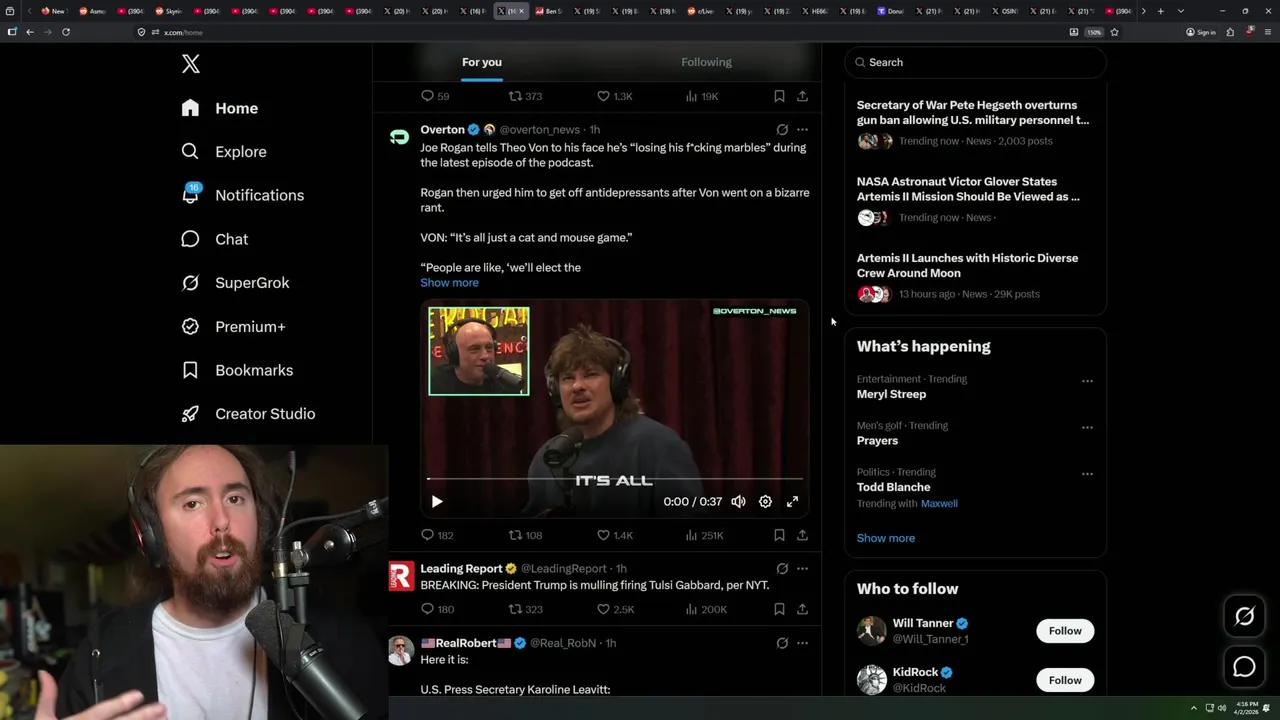The image size is (1280, 720).
Task: Reload the page in browser
Action: pyautogui.click(x=66, y=32)
